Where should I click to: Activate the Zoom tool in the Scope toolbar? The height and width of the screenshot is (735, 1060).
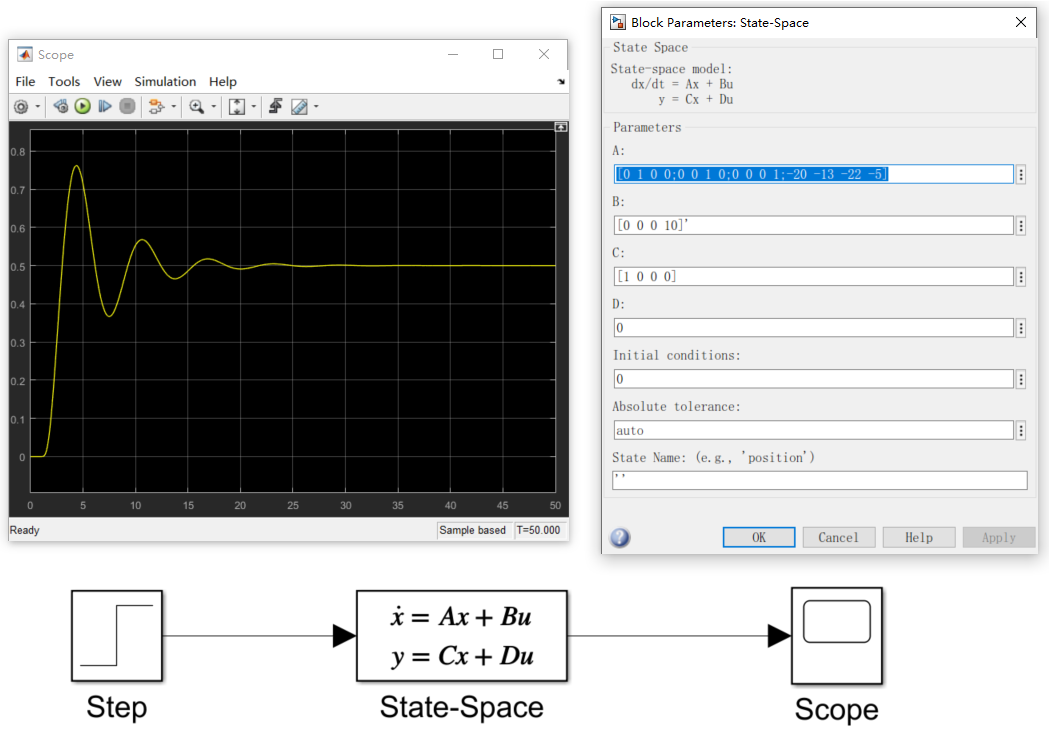198,106
